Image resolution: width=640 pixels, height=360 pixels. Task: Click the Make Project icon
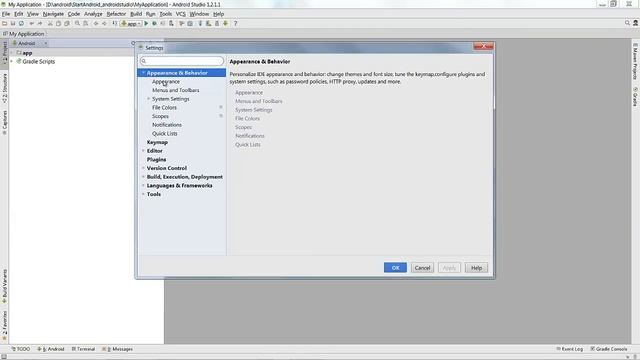[115, 24]
